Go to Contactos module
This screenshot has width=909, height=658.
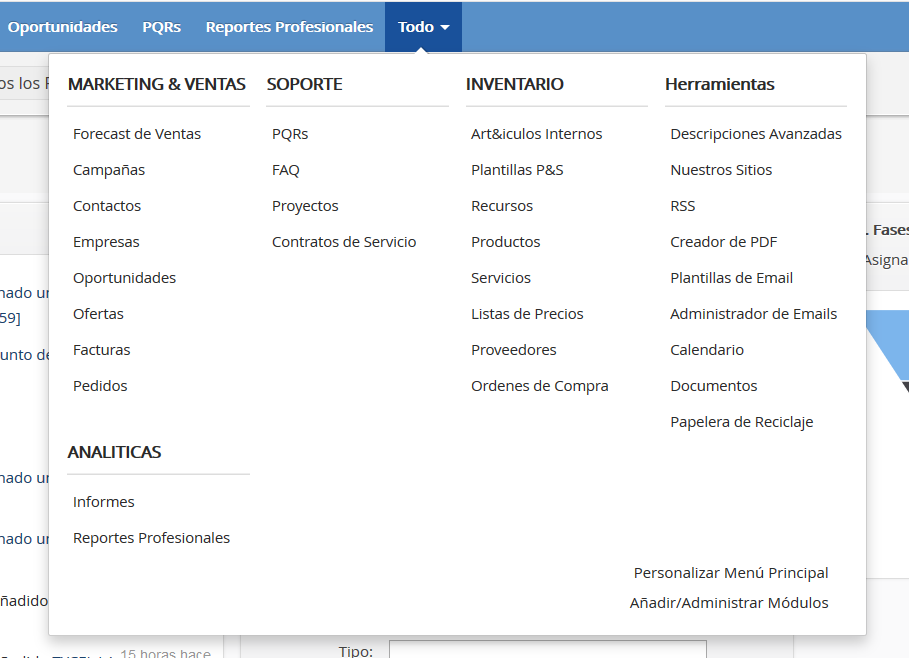pyautogui.click(x=107, y=206)
